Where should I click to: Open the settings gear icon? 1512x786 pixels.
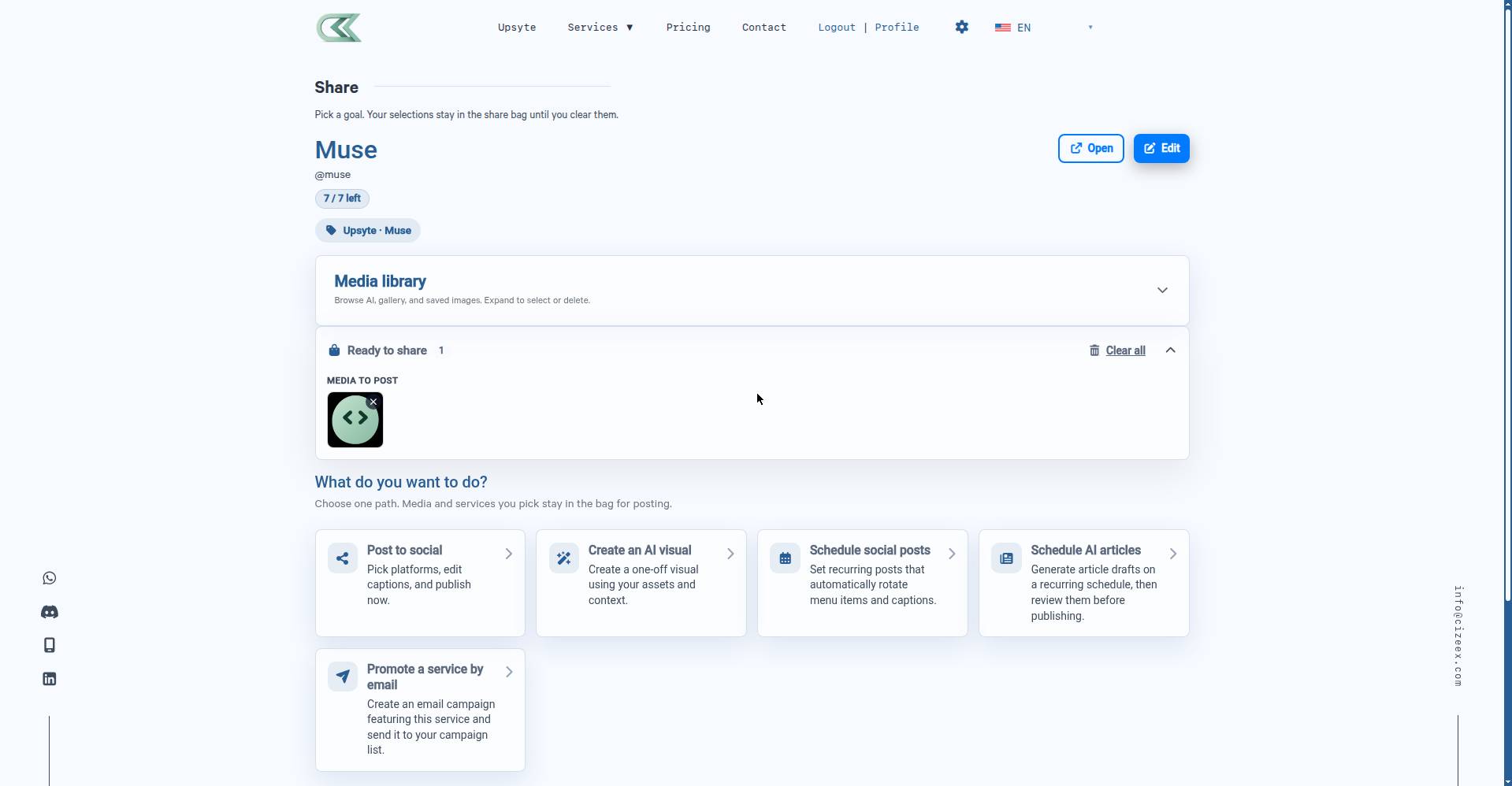[x=961, y=27]
